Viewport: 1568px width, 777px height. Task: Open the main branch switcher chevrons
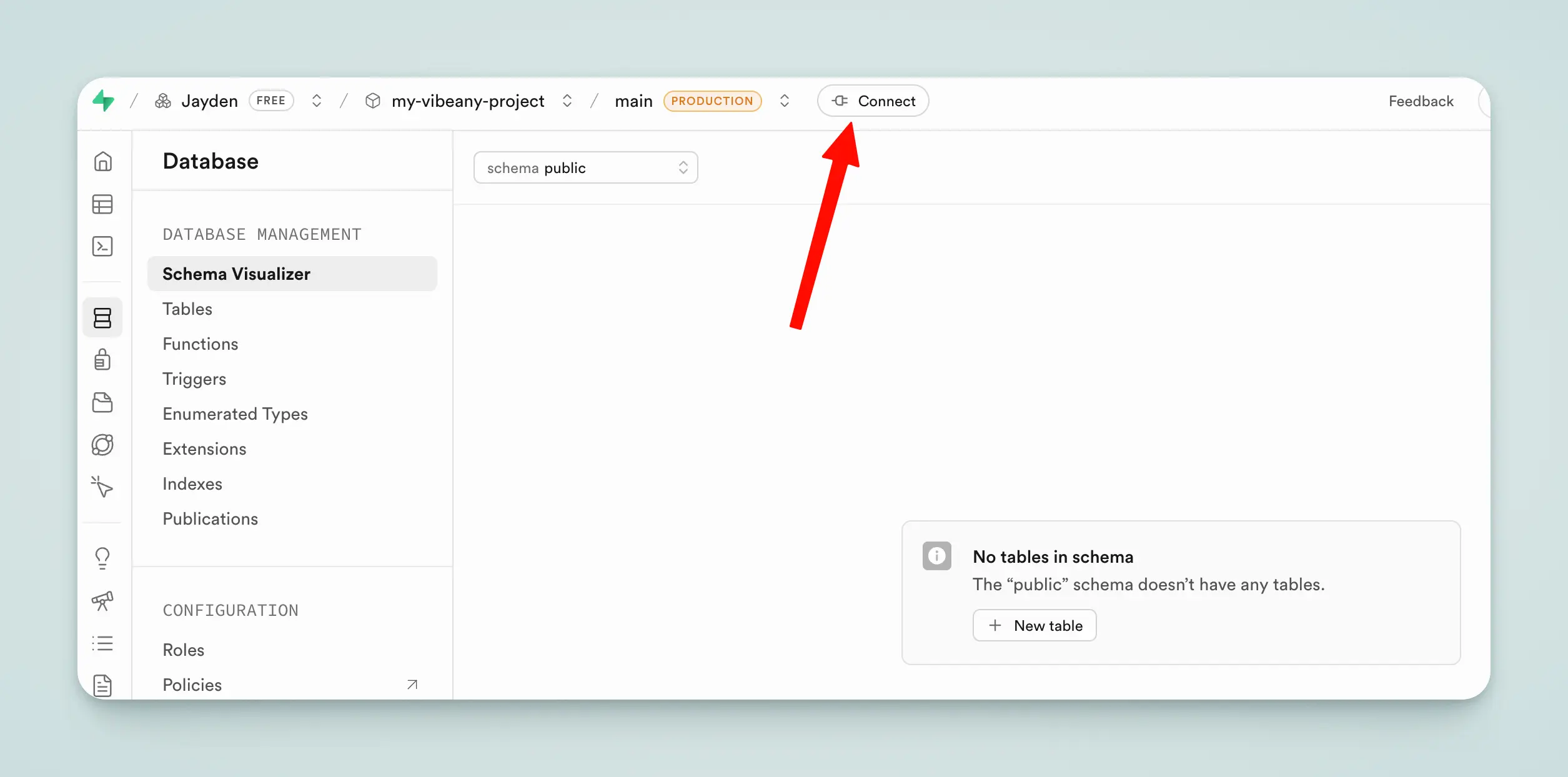click(785, 101)
